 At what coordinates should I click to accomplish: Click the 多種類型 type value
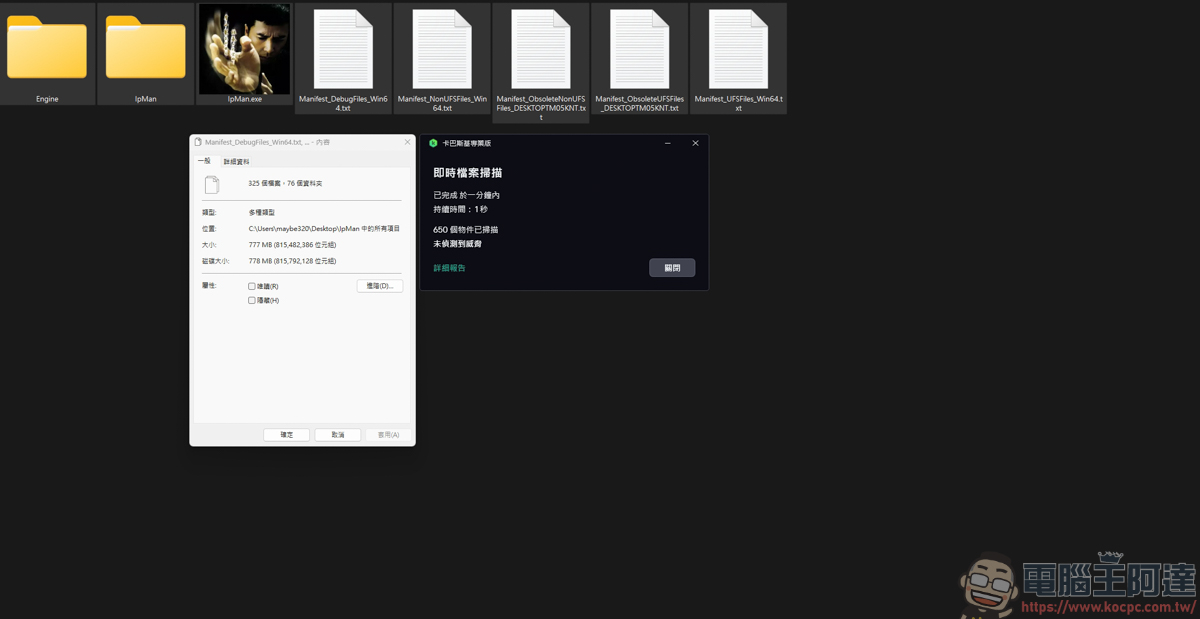tap(261, 213)
